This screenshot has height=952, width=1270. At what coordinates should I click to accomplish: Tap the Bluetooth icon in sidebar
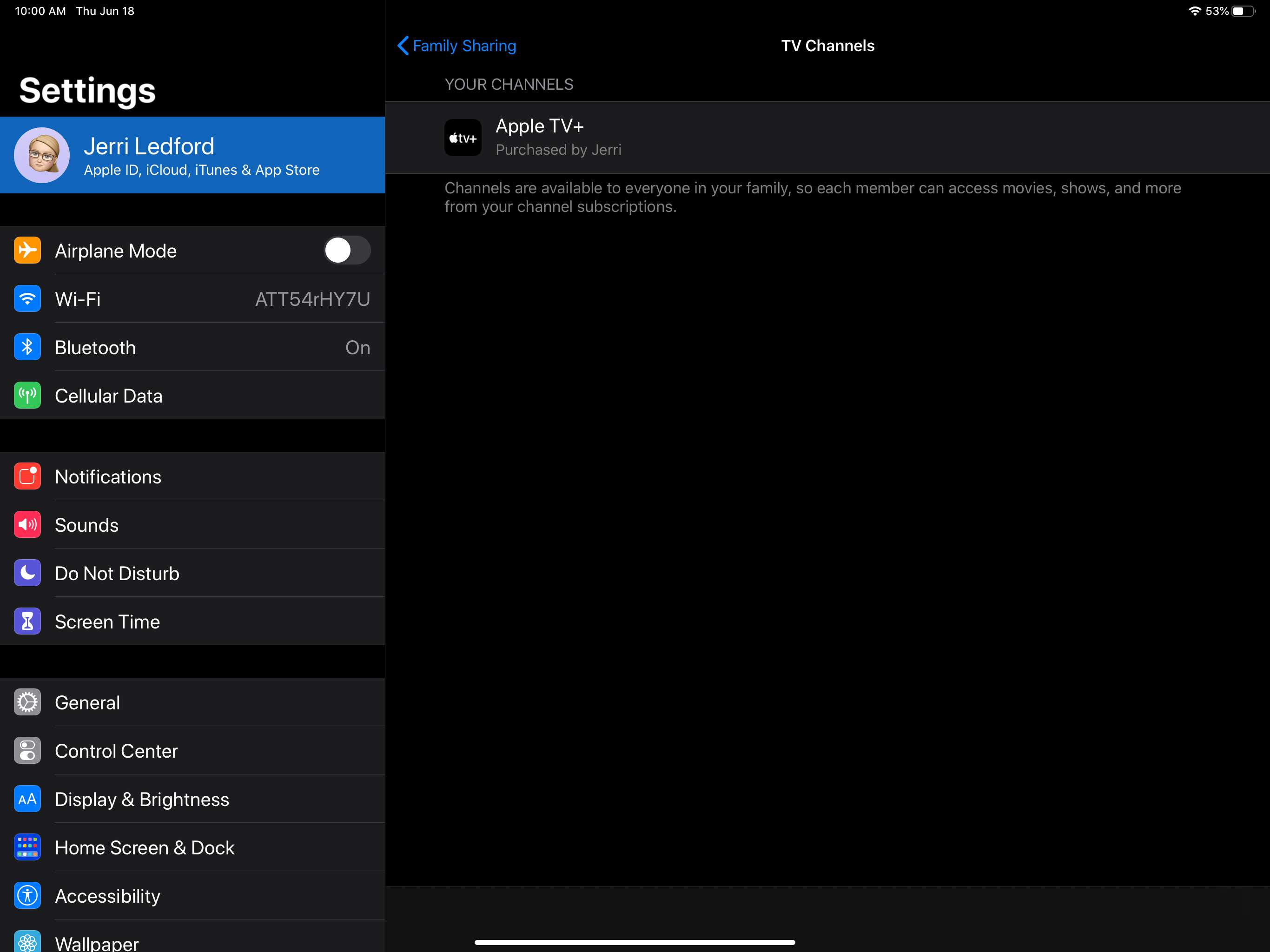[x=27, y=347]
